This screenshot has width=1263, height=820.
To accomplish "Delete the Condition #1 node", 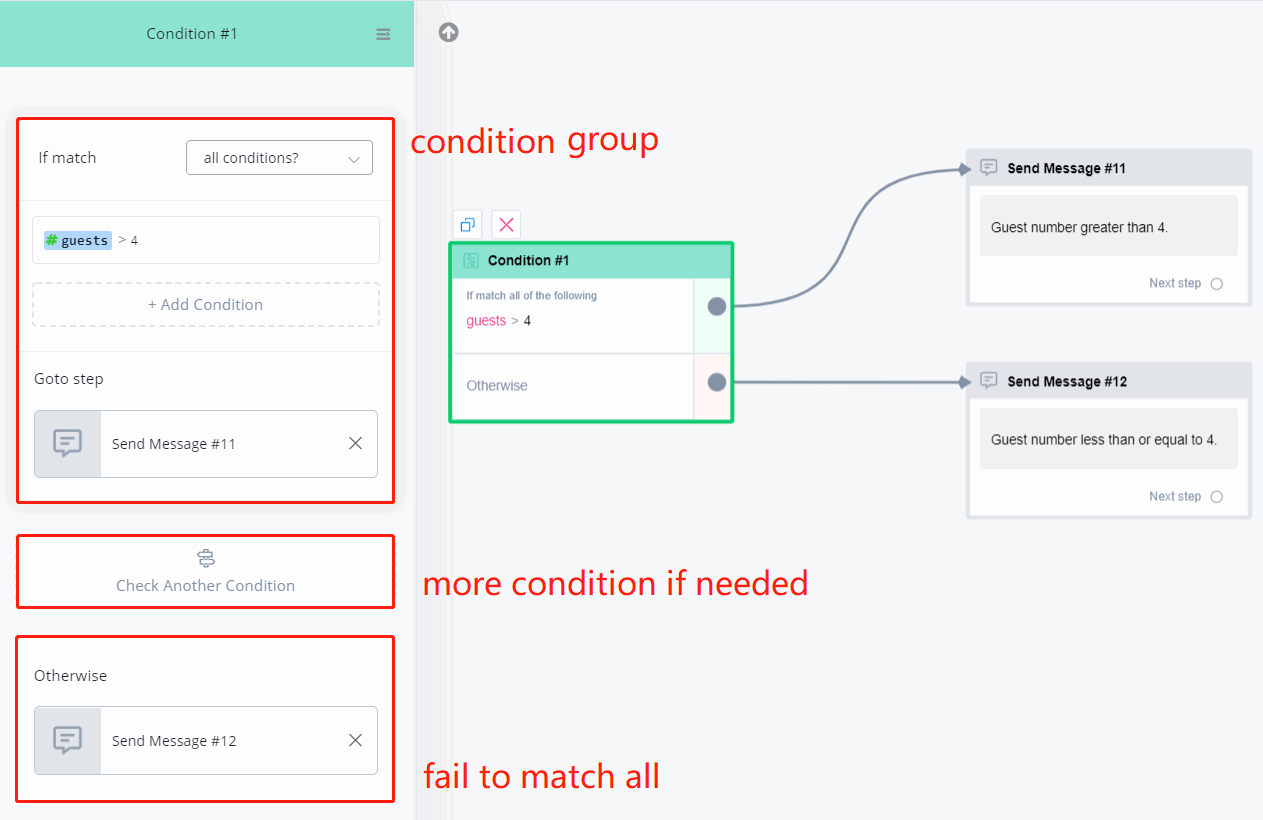I will 506,224.
